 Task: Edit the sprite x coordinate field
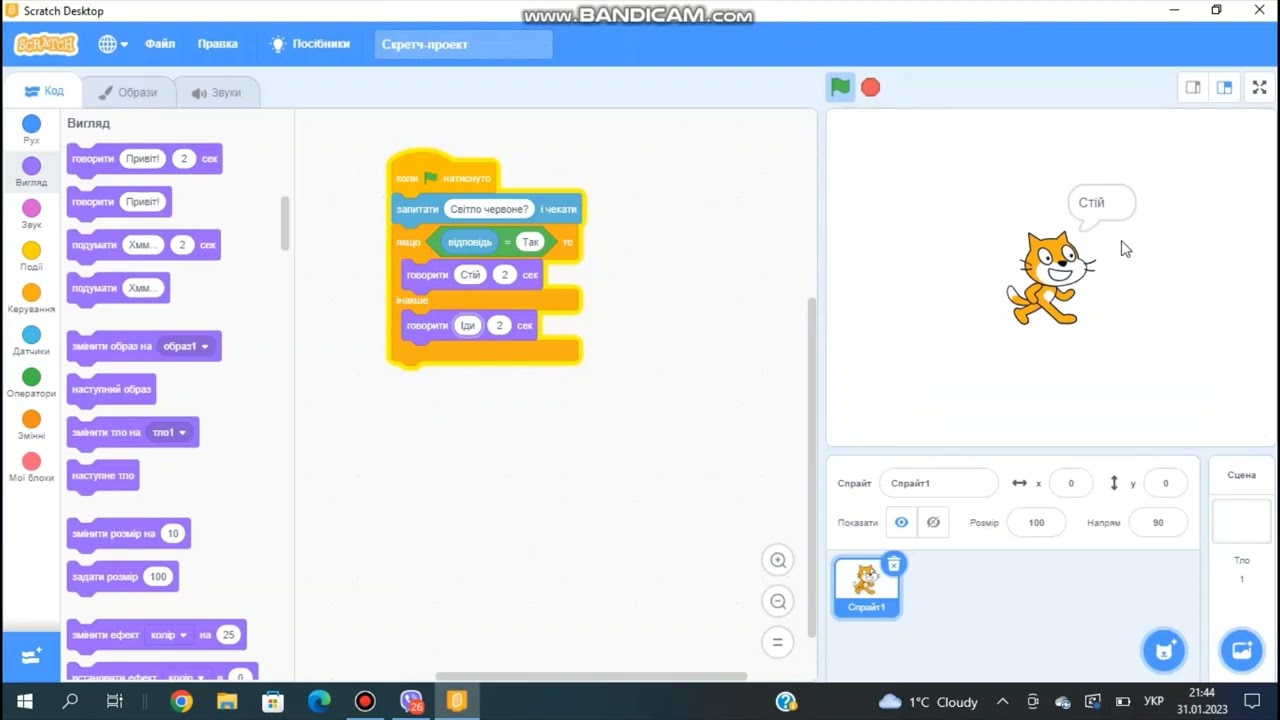pos(1070,483)
